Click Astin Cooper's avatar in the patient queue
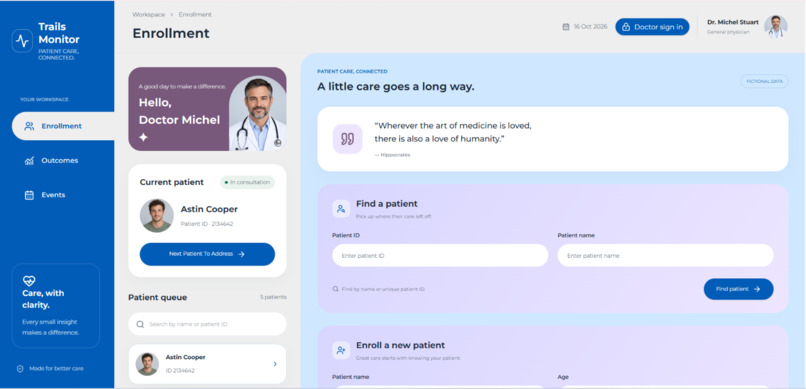The image size is (806, 389). click(147, 364)
